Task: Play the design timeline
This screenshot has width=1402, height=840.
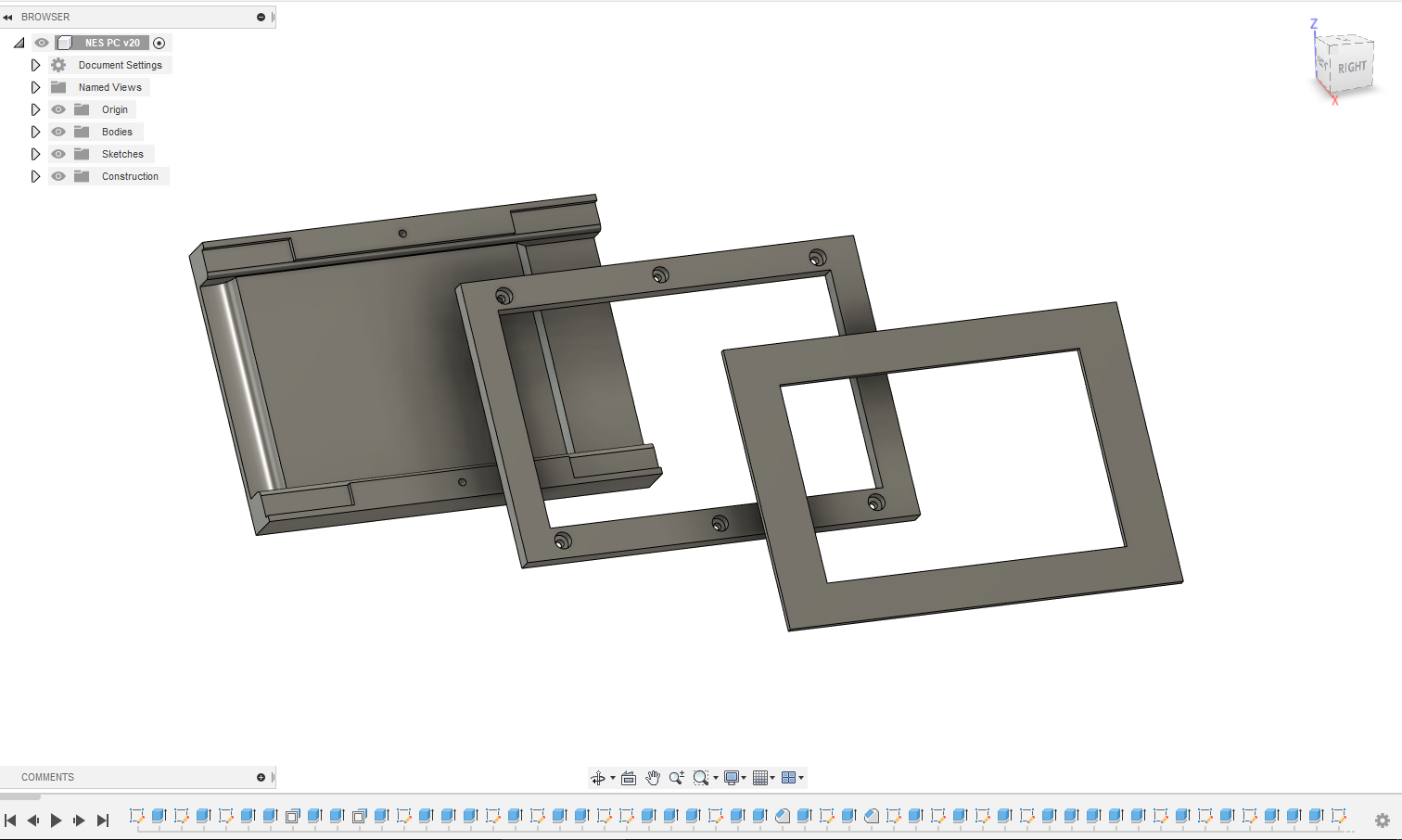Action: tap(57, 820)
